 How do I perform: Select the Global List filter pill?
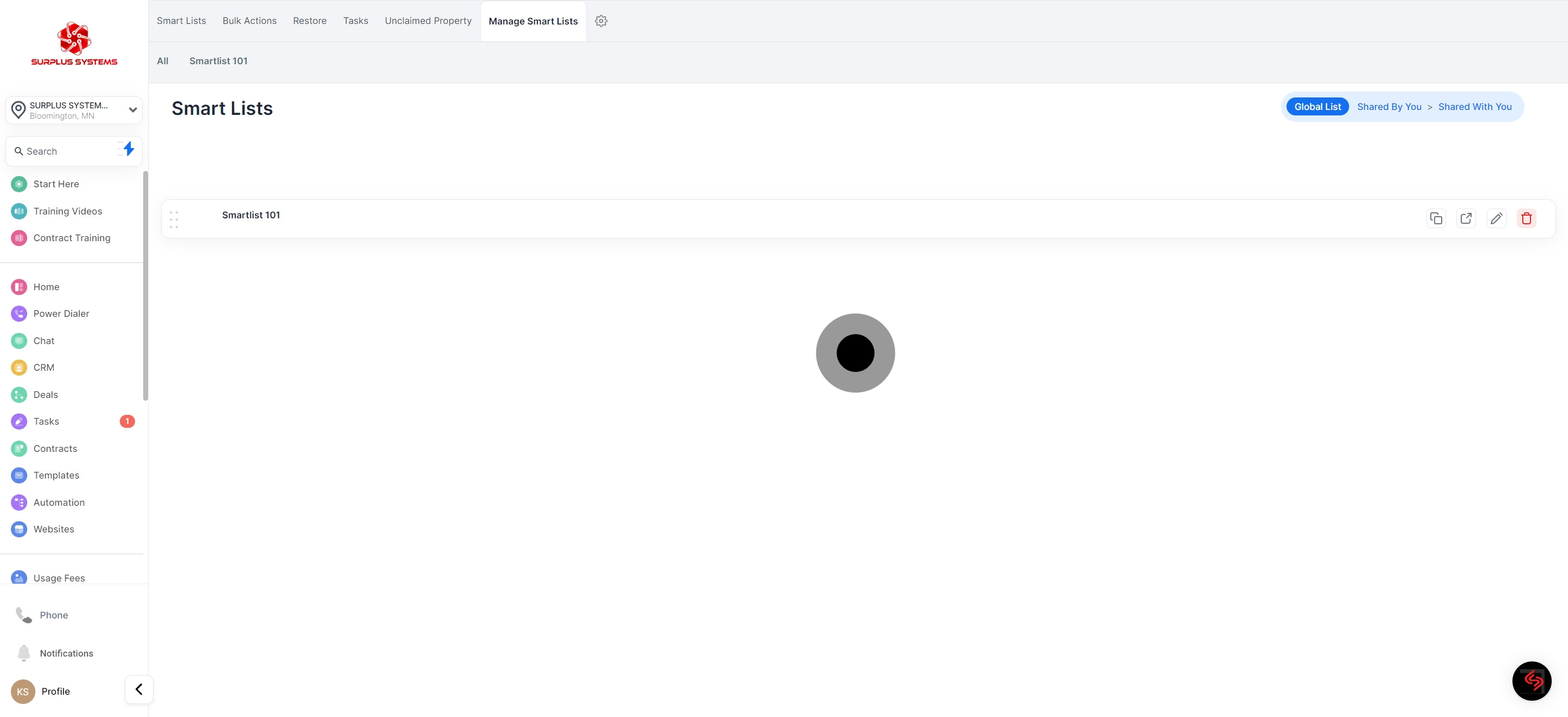point(1317,107)
